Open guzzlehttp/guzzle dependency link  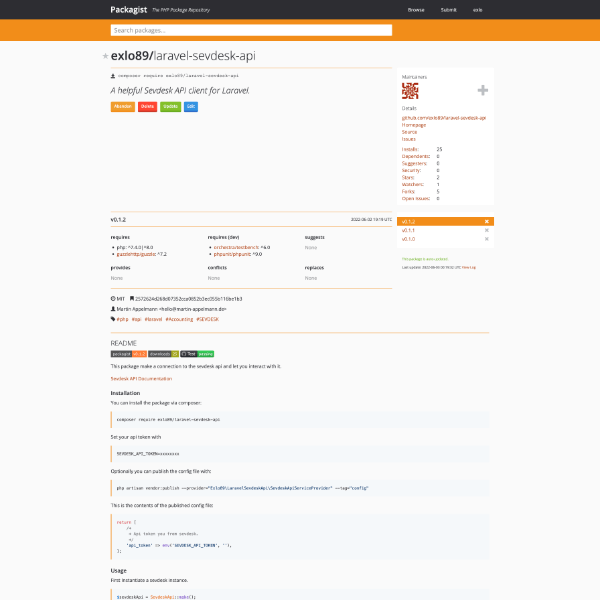point(136,254)
